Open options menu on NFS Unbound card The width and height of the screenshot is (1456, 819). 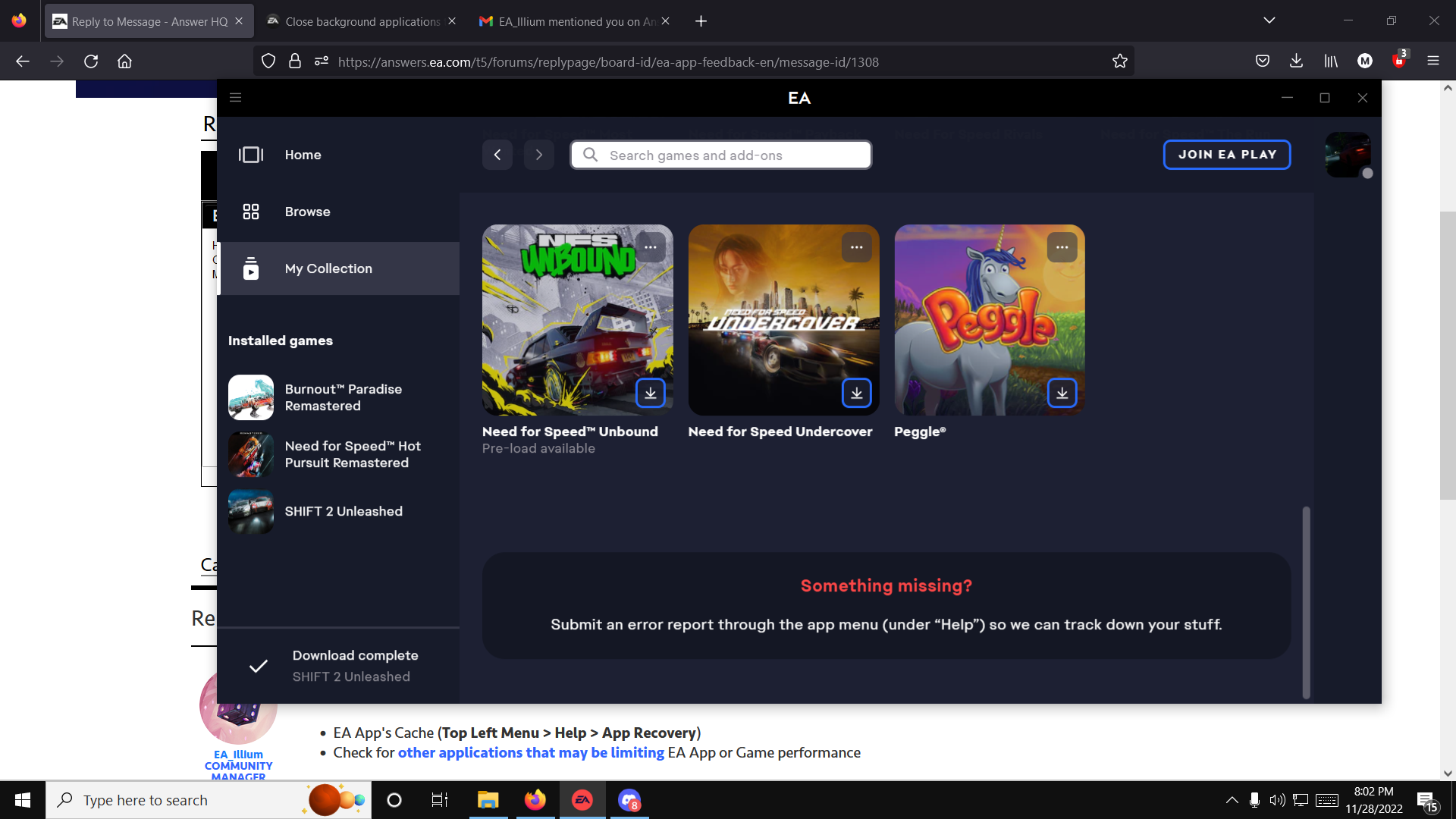tap(651, 247)
